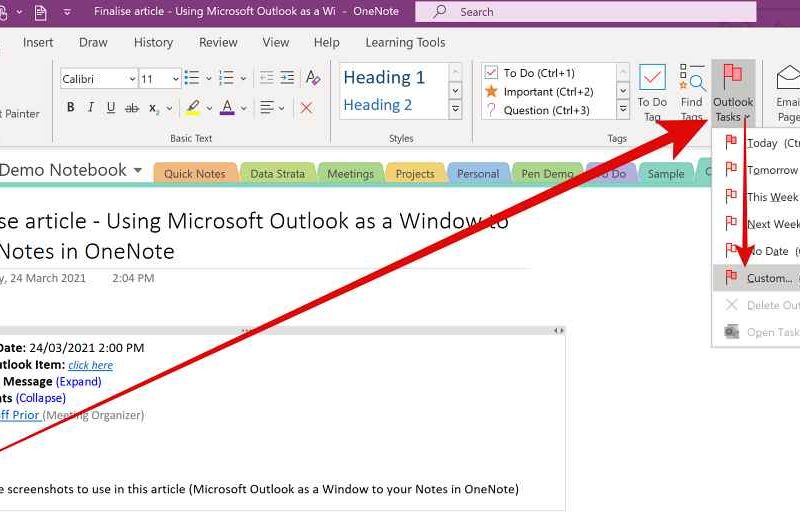The image size is (800, 525).
Task: Click the numbered list icon
Action: 226,78
